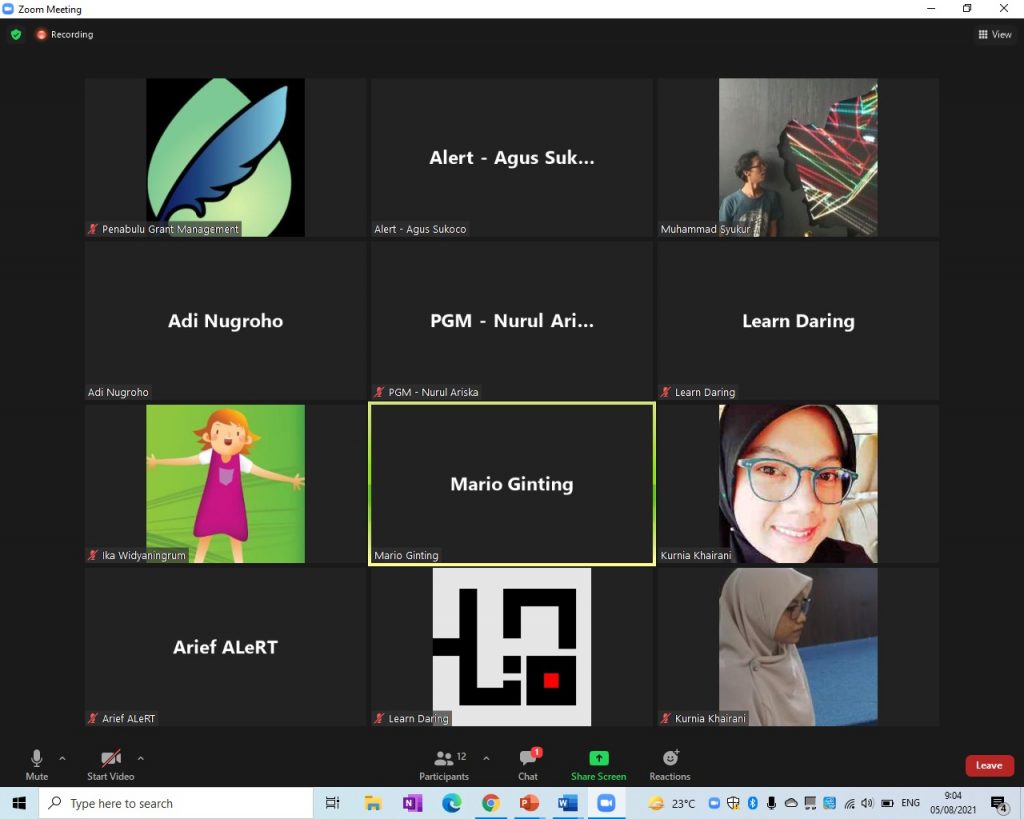Switch input language via ENG indicator

click(910, 803)
